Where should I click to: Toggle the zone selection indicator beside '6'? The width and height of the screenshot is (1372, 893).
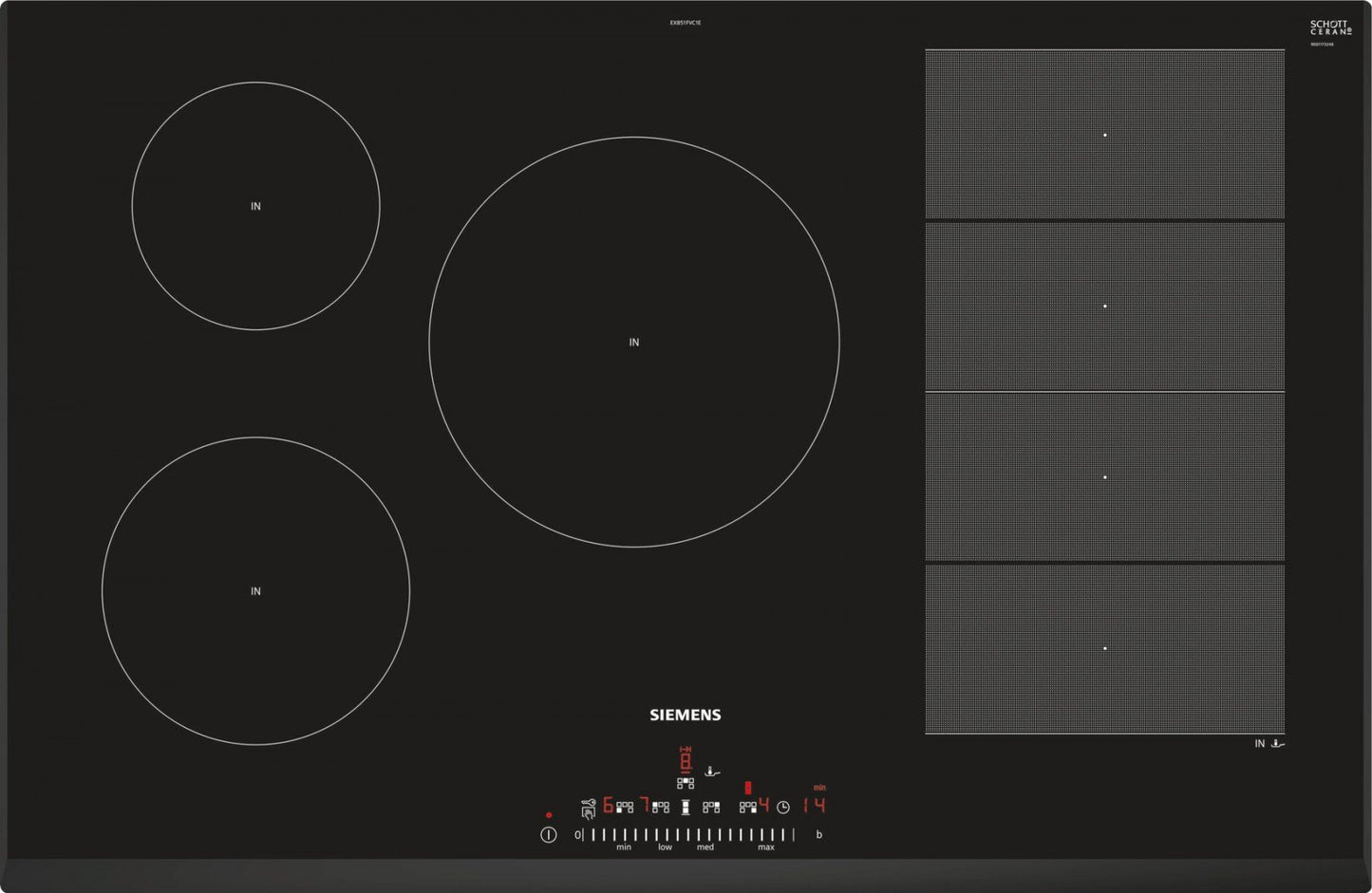(625, 806)
